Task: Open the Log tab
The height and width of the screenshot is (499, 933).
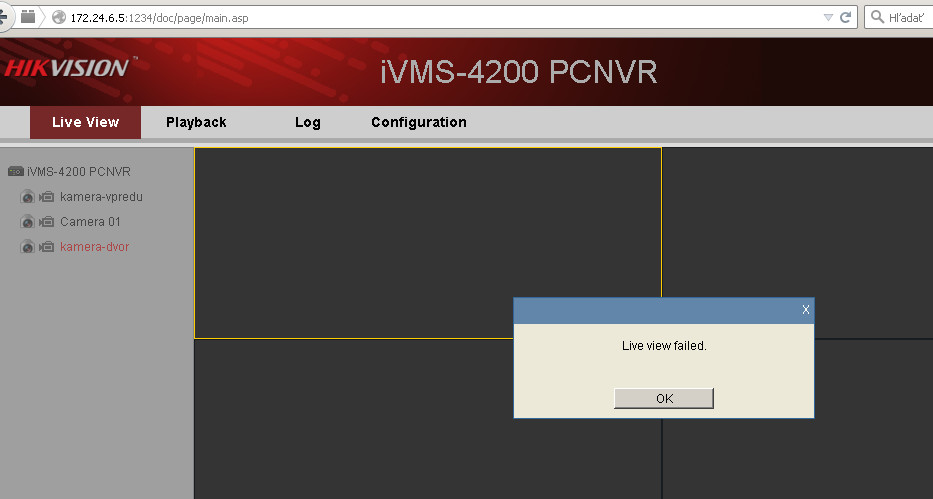Action: (x=308, y=122)
